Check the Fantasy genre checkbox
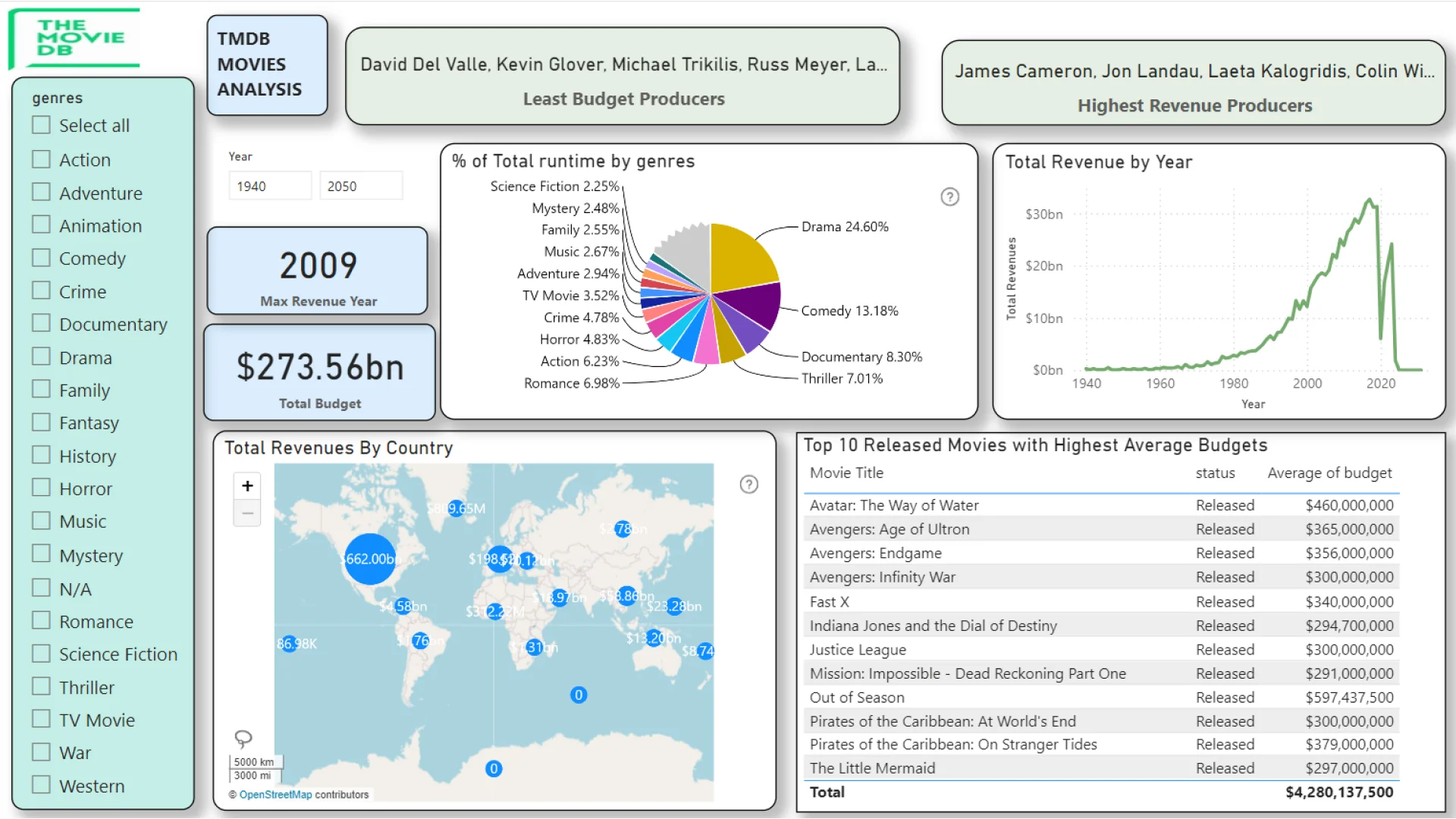The image size is (1456, 819). (41, 422)
